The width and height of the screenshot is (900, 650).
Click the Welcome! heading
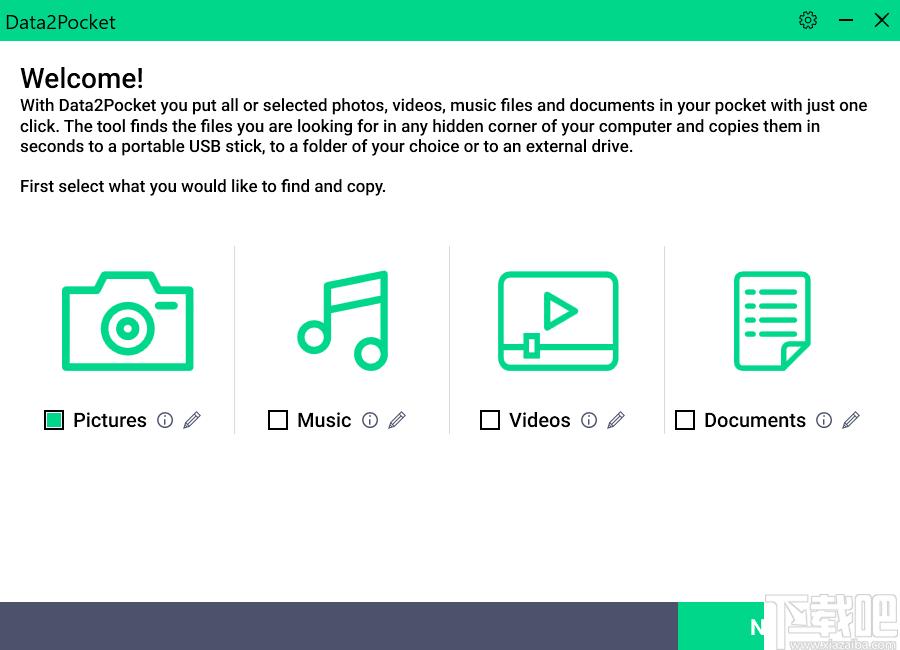click(82, 78)
